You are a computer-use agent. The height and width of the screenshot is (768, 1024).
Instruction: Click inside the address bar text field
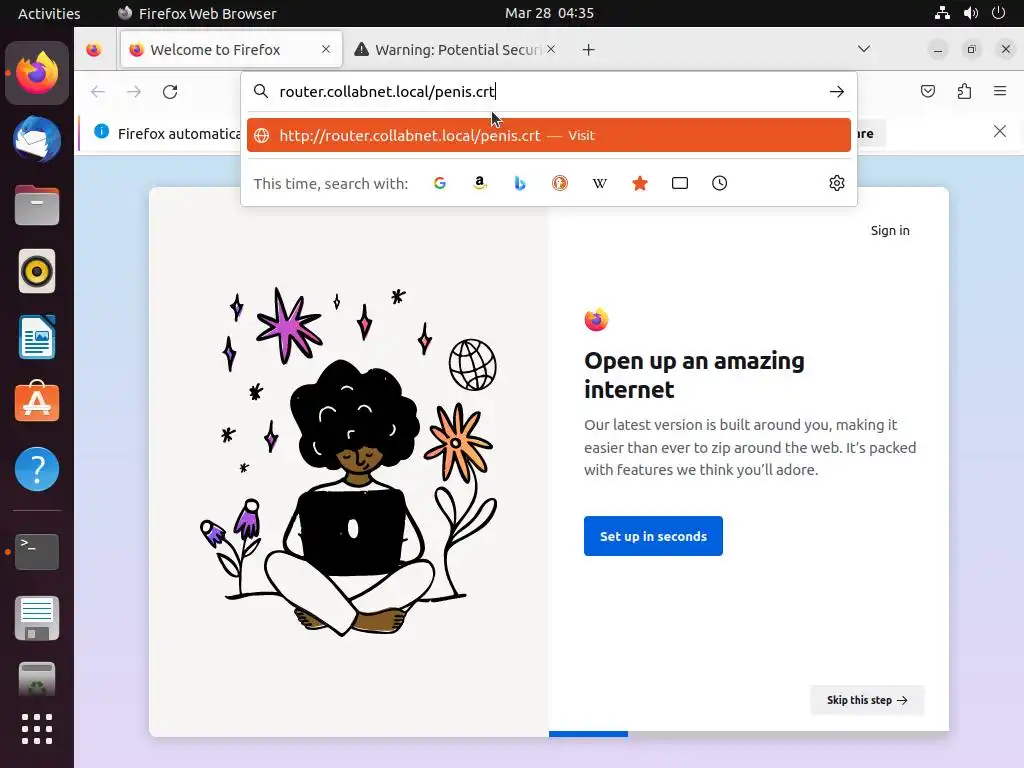549,91
